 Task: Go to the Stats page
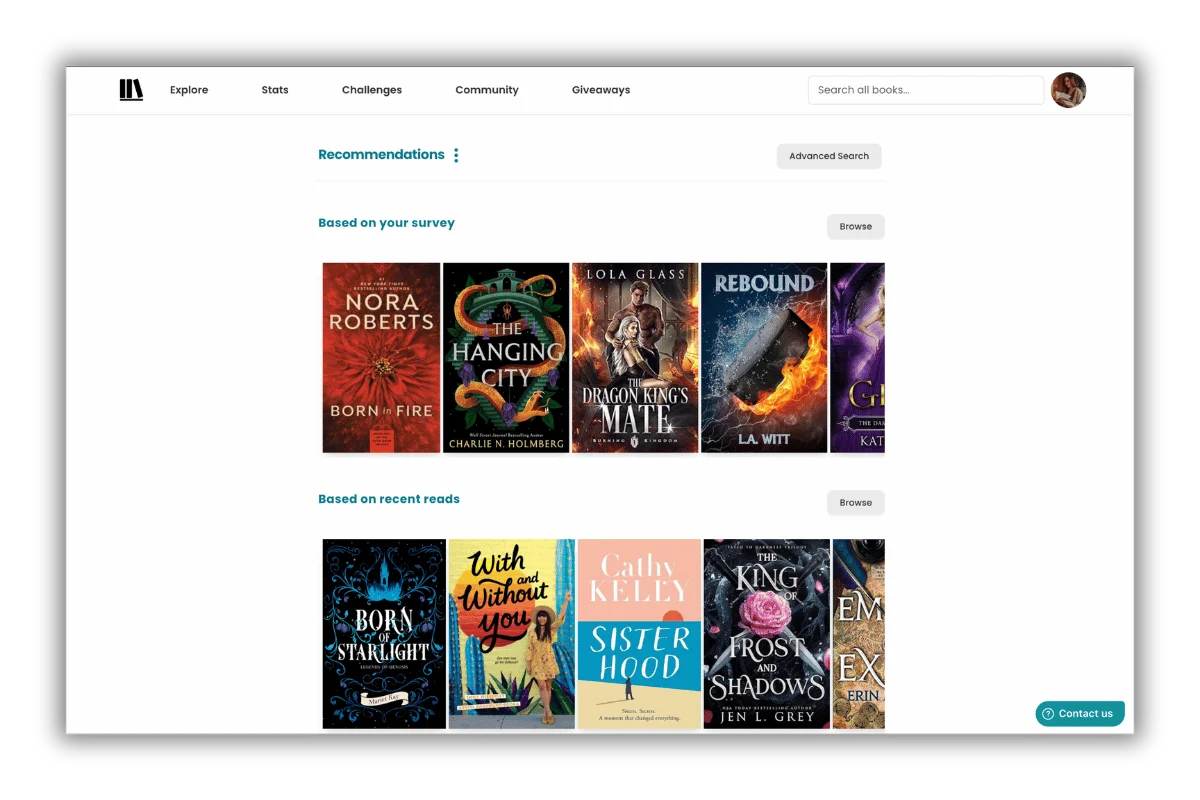pyautogui.click(x=274, y=89)
